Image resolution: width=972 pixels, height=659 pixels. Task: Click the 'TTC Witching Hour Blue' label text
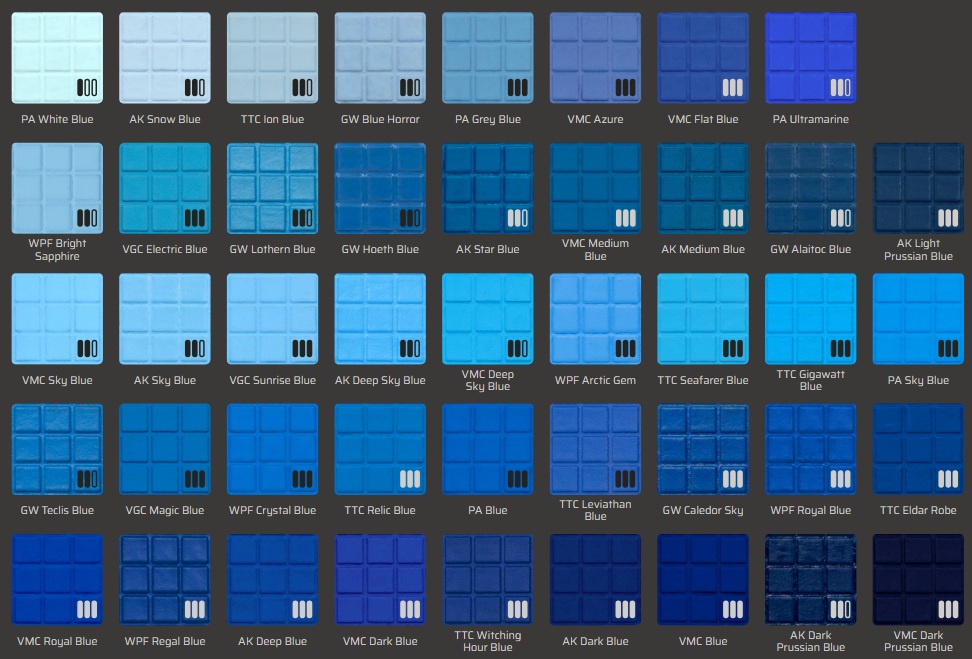488,641
